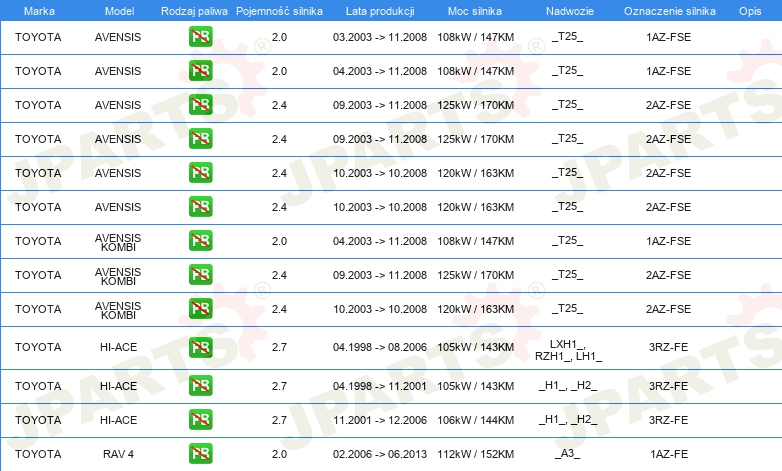782x471 pixels.
Task: Click 10.2003 -> 10.2008 in the Avensis Kombi row
Action: point(380,309)
